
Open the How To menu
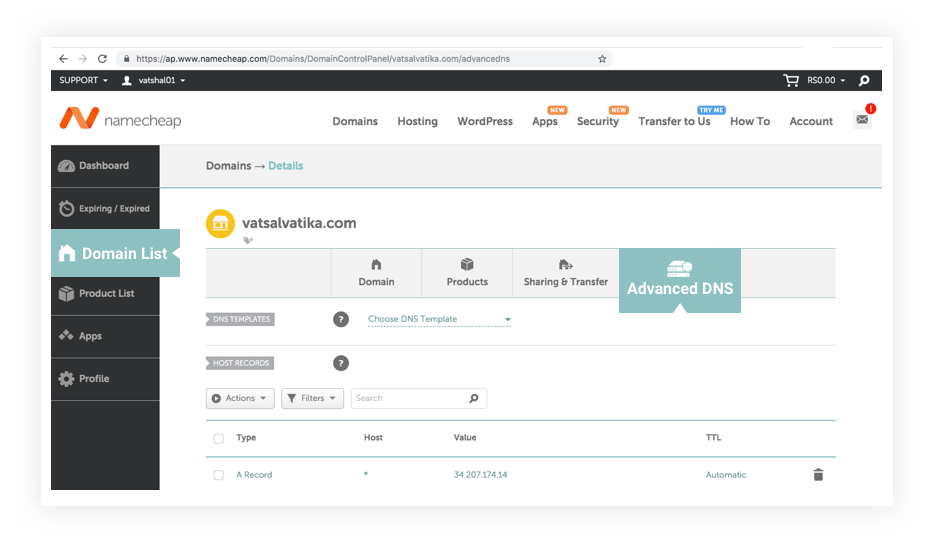[x=750, y=121]
